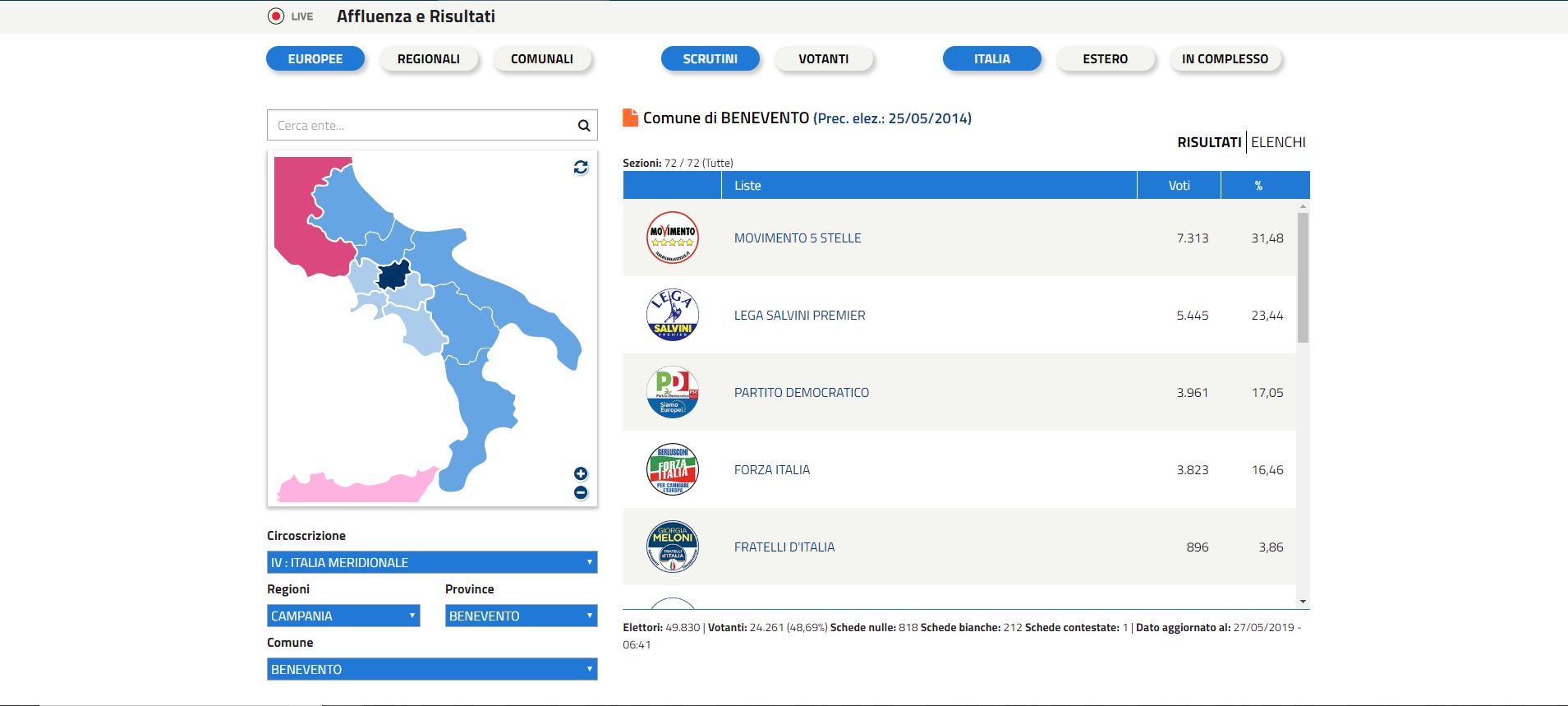Zoom out the map with minus icon
Screen dimensions: 1568x706
(581, 492)
